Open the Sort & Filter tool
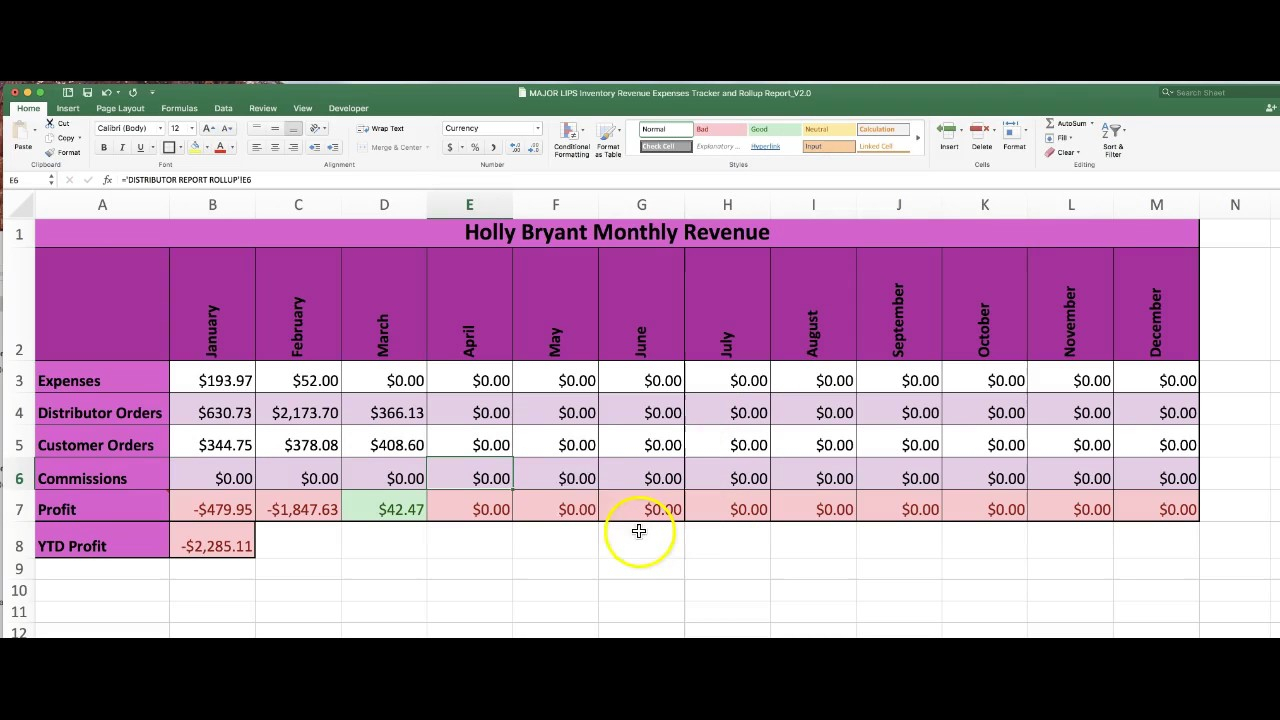This screenshot has height=720, width=1280. point(1113,137)
